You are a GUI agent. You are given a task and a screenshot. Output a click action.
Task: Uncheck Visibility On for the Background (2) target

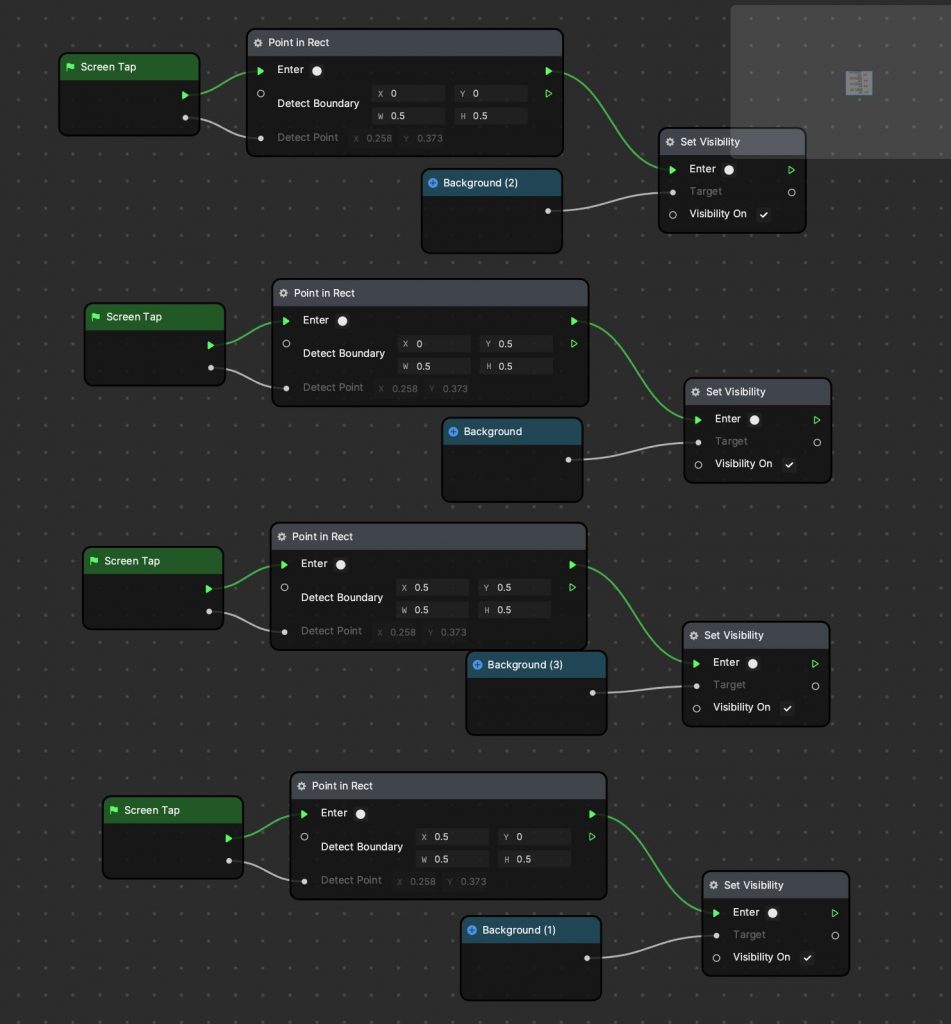(764, 214)
